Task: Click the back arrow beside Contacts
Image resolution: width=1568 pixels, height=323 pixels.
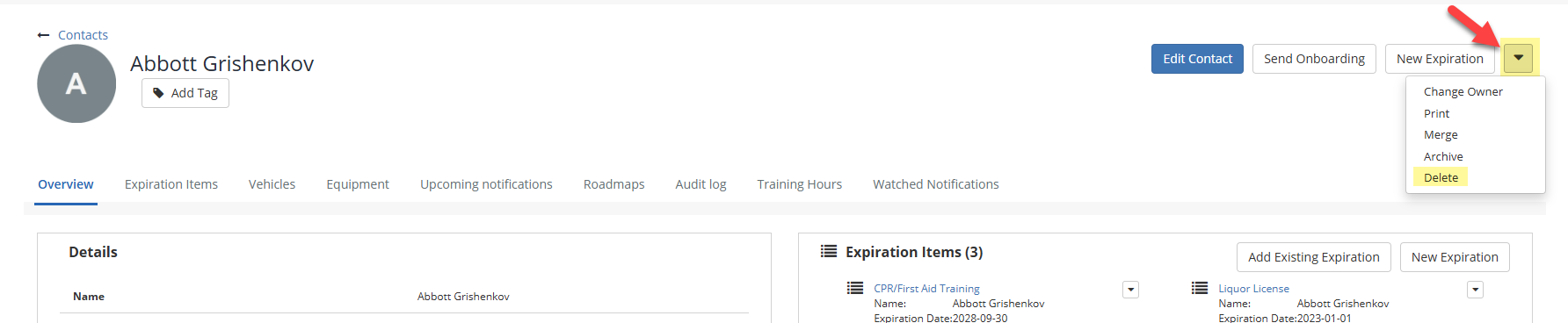Action: click(43, 35)
